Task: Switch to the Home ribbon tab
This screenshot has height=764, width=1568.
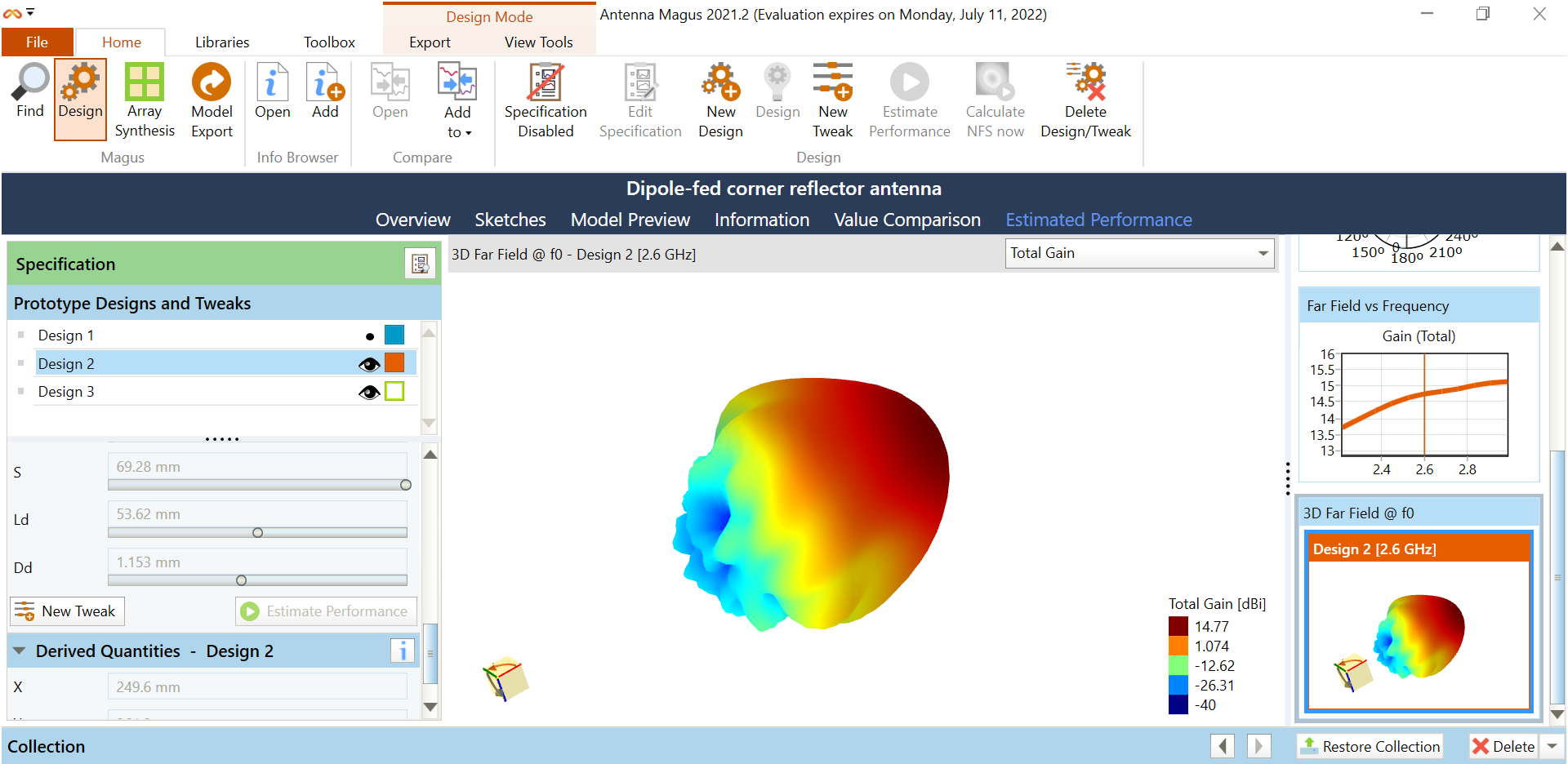Action: pyautogui.click(x=121, y=42)
